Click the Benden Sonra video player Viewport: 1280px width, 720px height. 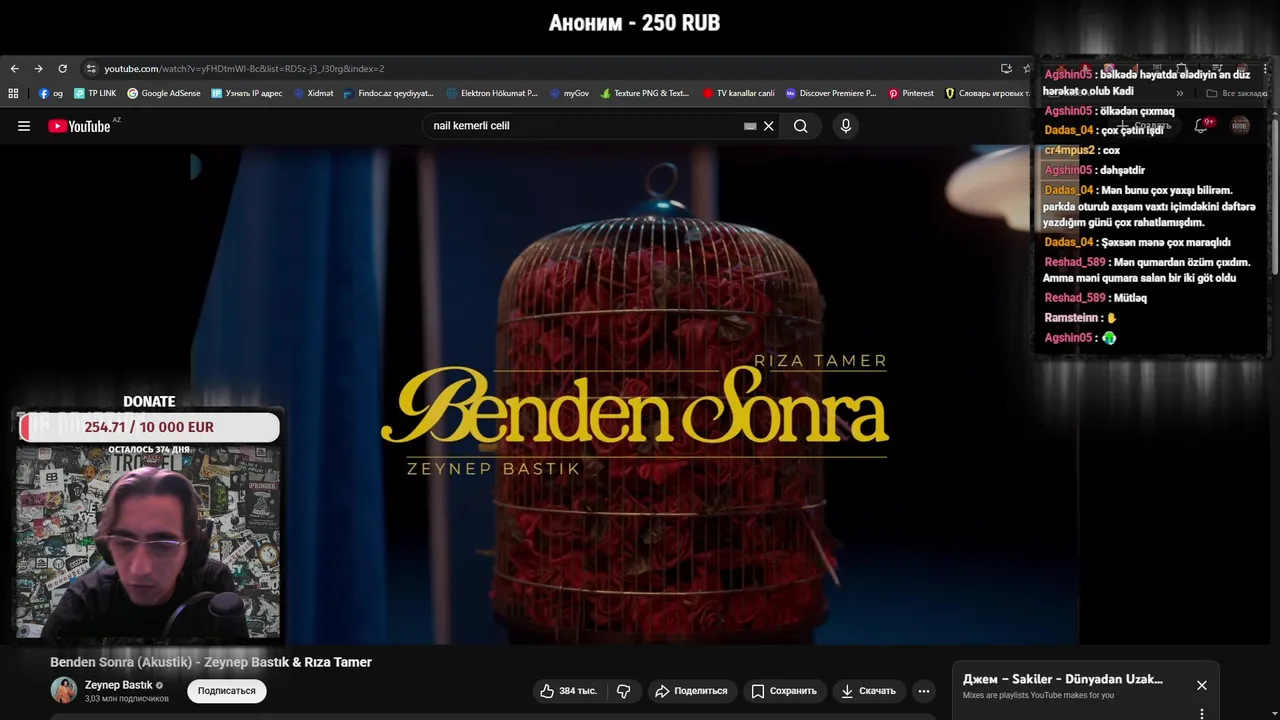[x=635, y=395]
